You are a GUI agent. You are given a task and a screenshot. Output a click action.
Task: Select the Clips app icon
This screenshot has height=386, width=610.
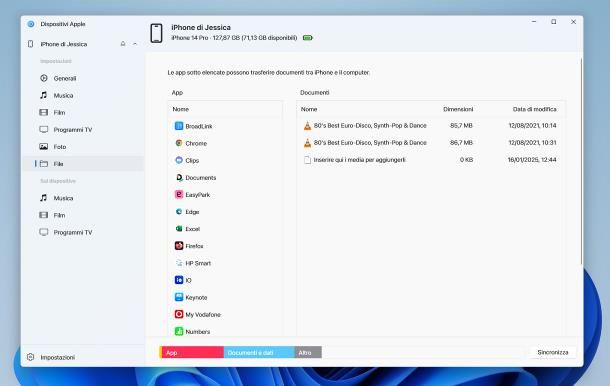[x=179, y=160]
